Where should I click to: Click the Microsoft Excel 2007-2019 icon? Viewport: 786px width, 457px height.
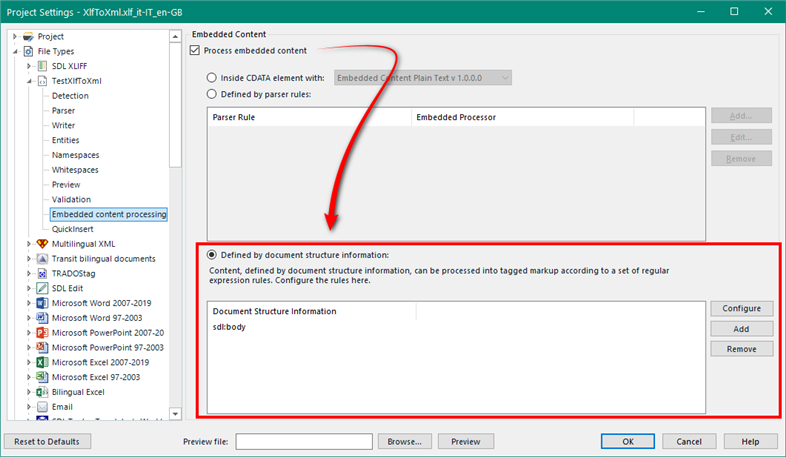coord(43,362)
